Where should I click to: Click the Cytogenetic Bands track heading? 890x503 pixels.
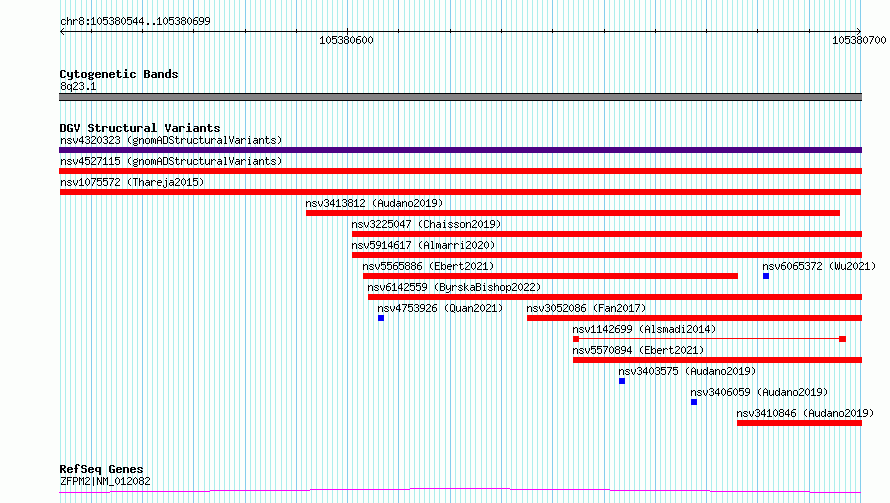(119, 74)
